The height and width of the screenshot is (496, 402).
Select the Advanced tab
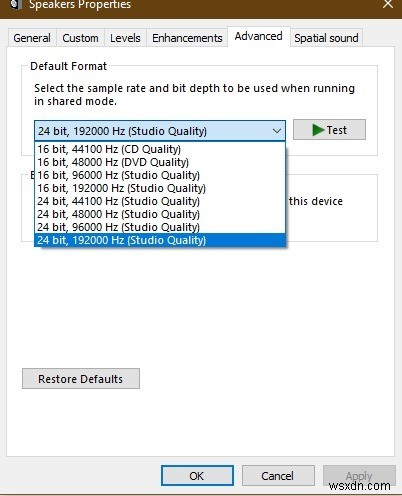click(x=259, y=36)
